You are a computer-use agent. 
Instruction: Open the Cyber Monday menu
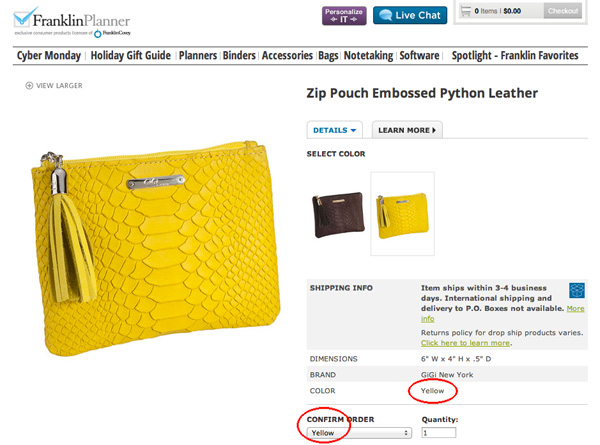(x=49, y=56)
